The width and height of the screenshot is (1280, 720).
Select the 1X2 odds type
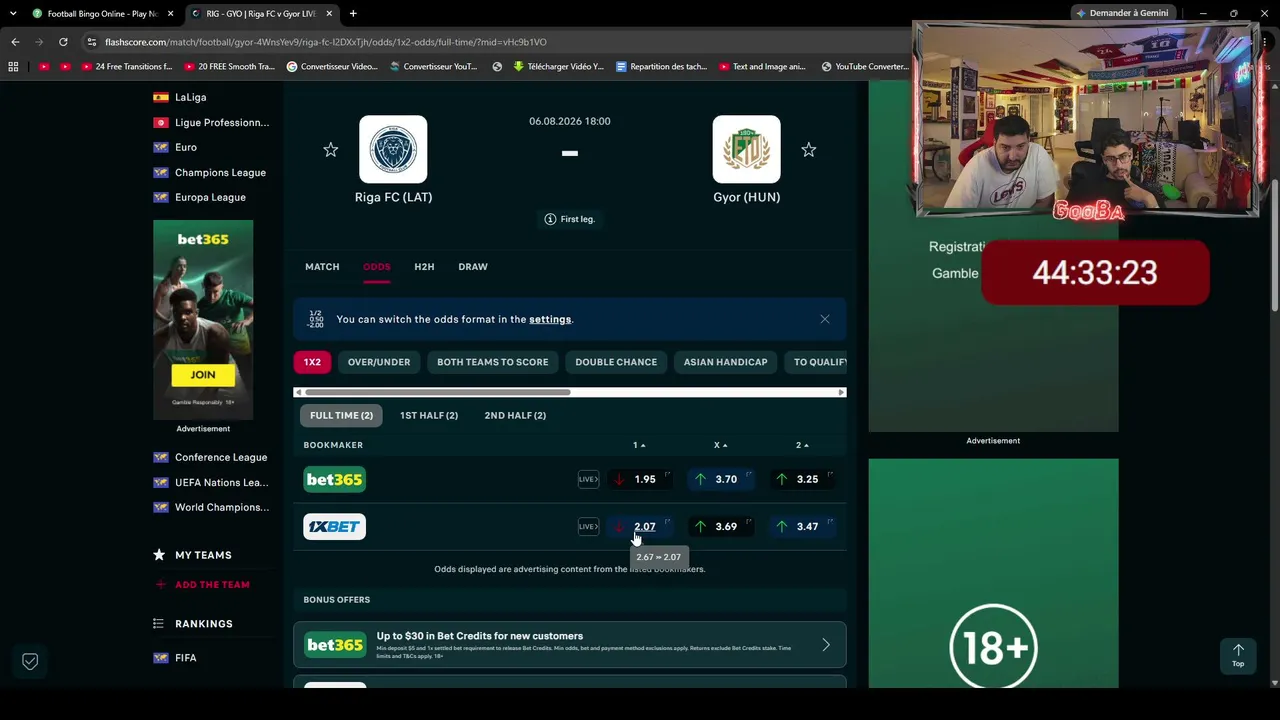pyautogui.click(x=312, y=362)
